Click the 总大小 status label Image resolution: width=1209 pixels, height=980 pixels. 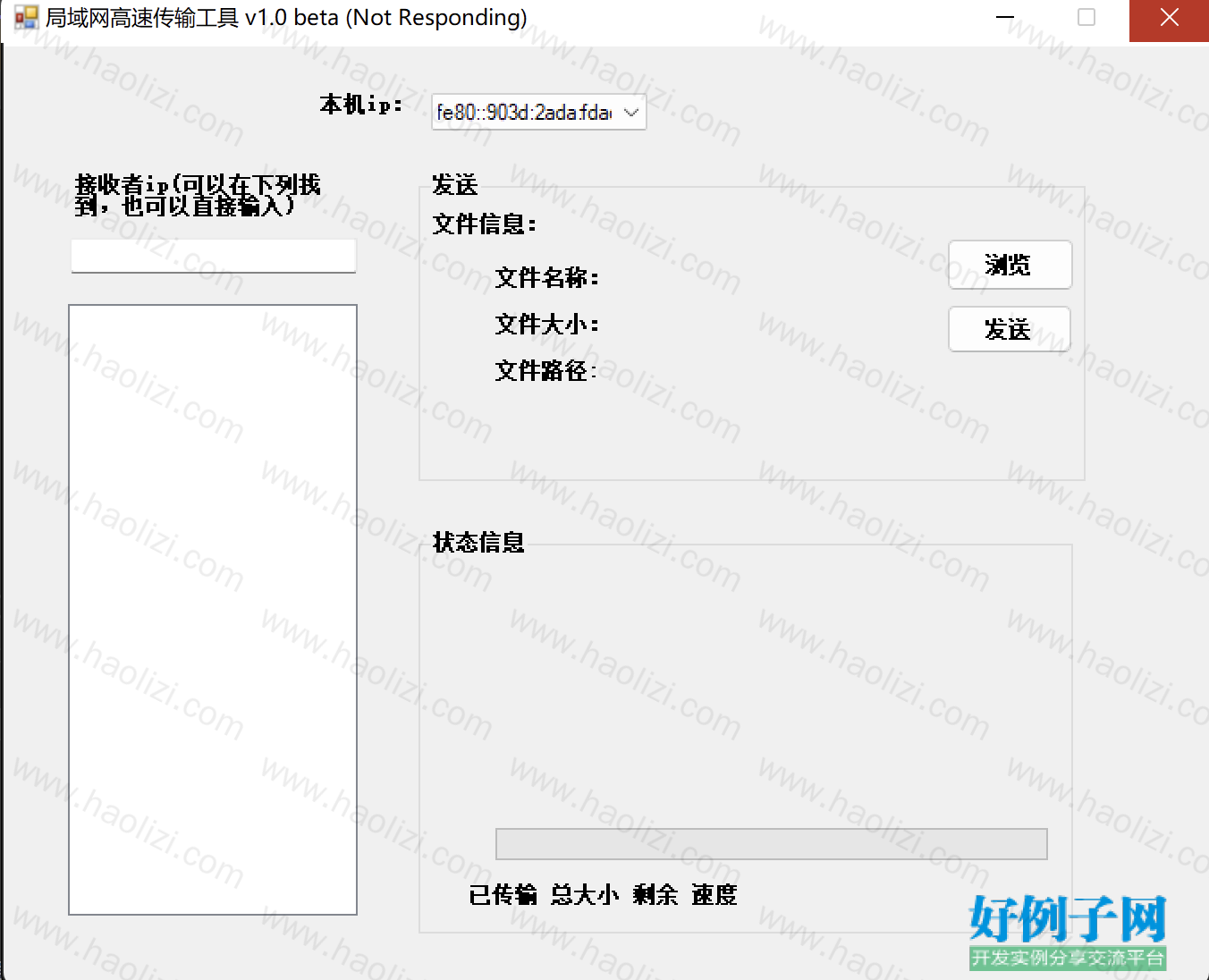pos(585,895)
